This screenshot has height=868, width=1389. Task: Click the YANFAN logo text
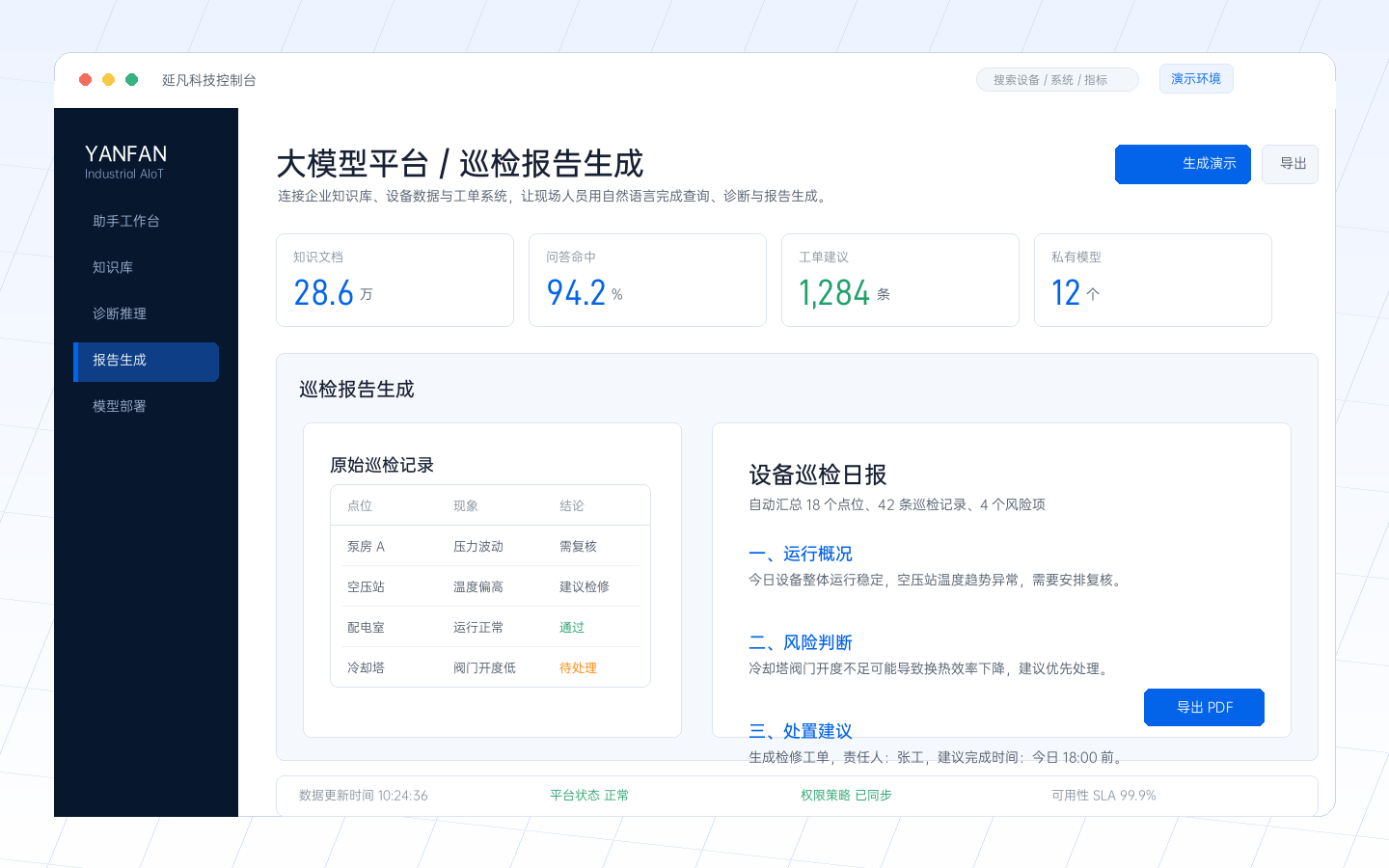(x=125, y=154)
